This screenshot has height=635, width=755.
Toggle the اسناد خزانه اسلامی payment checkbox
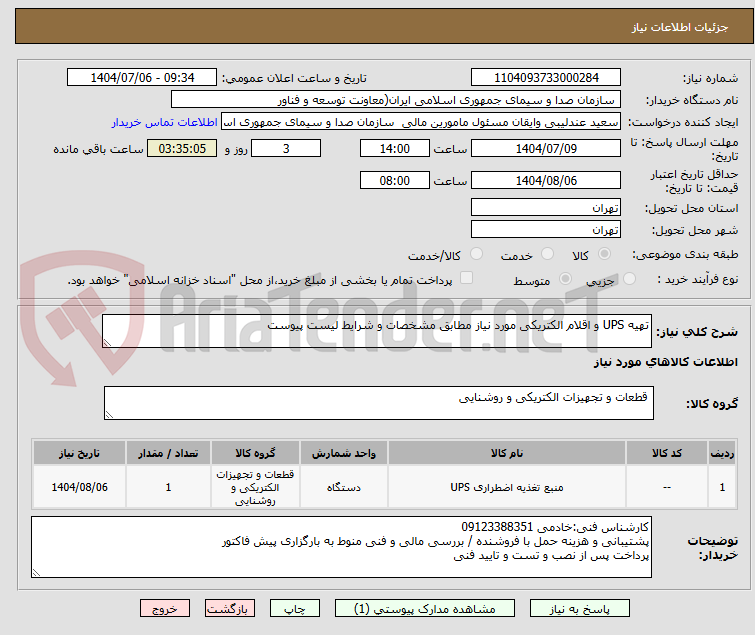pos(466,278)
